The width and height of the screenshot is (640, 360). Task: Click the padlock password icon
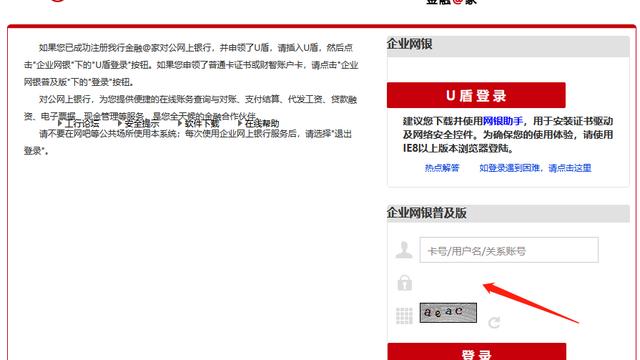click(x=404, y=282)
